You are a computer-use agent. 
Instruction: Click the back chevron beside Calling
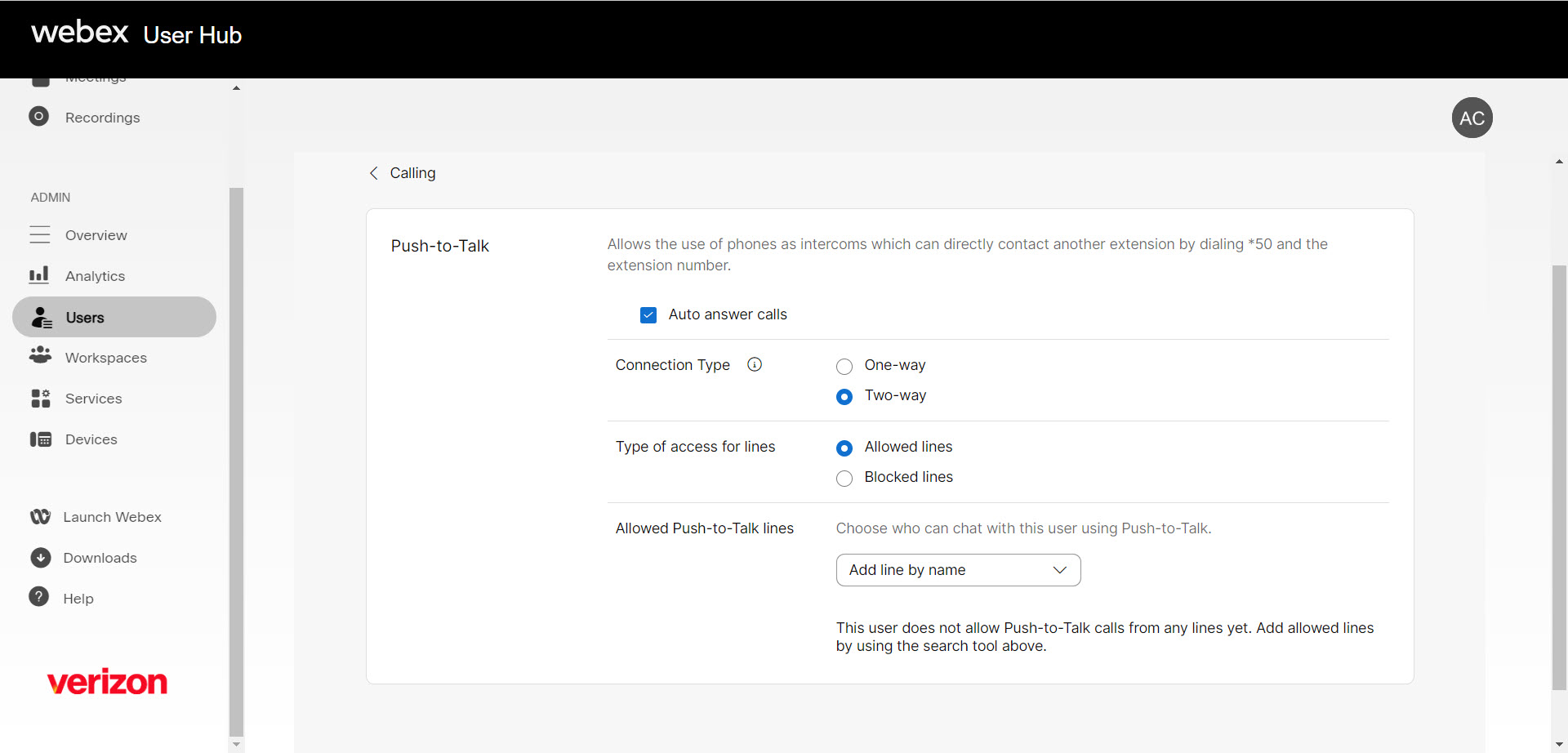(x=373, y=173)
